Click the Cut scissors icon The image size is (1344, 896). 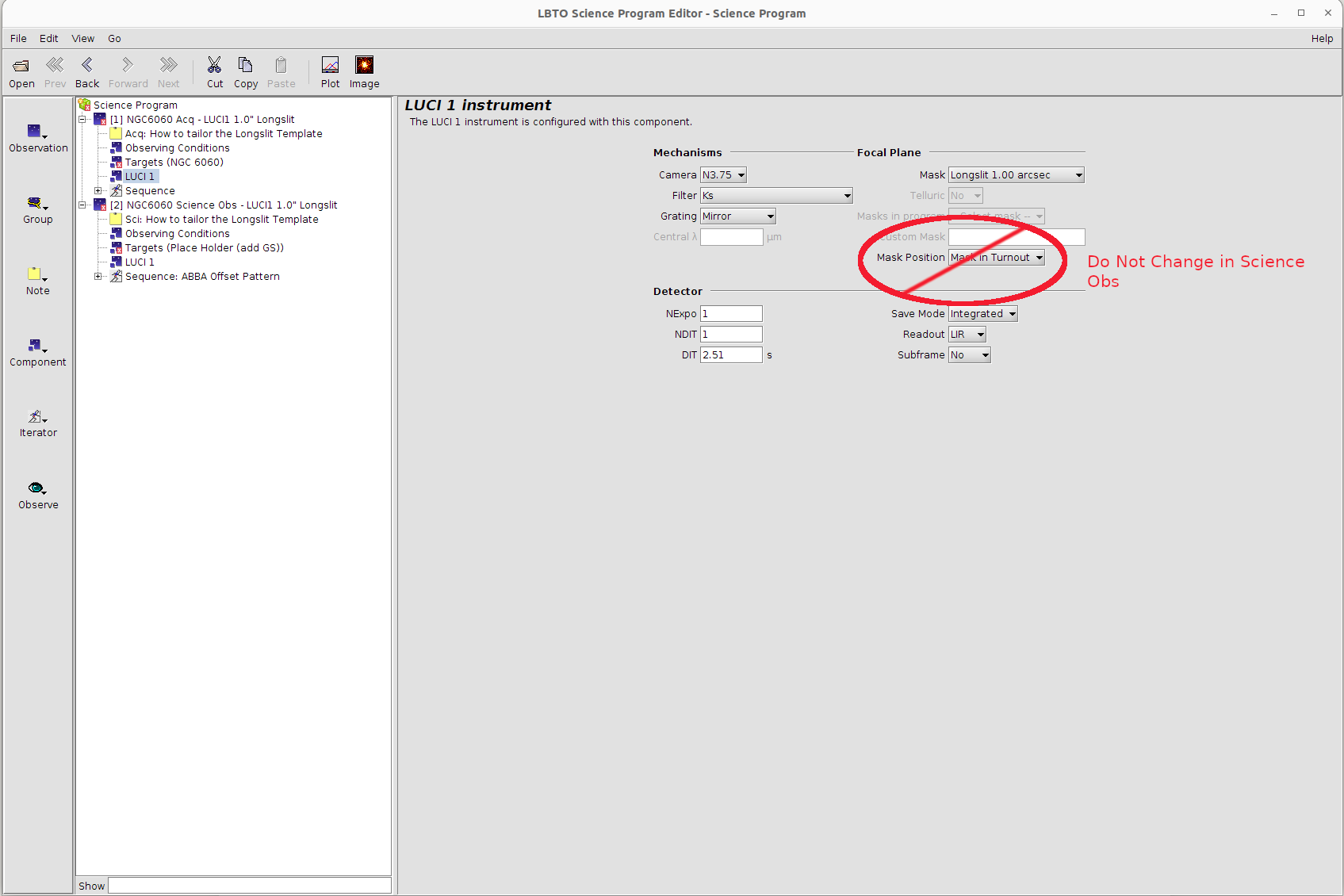pyautogui.click(x=214, y=66)
